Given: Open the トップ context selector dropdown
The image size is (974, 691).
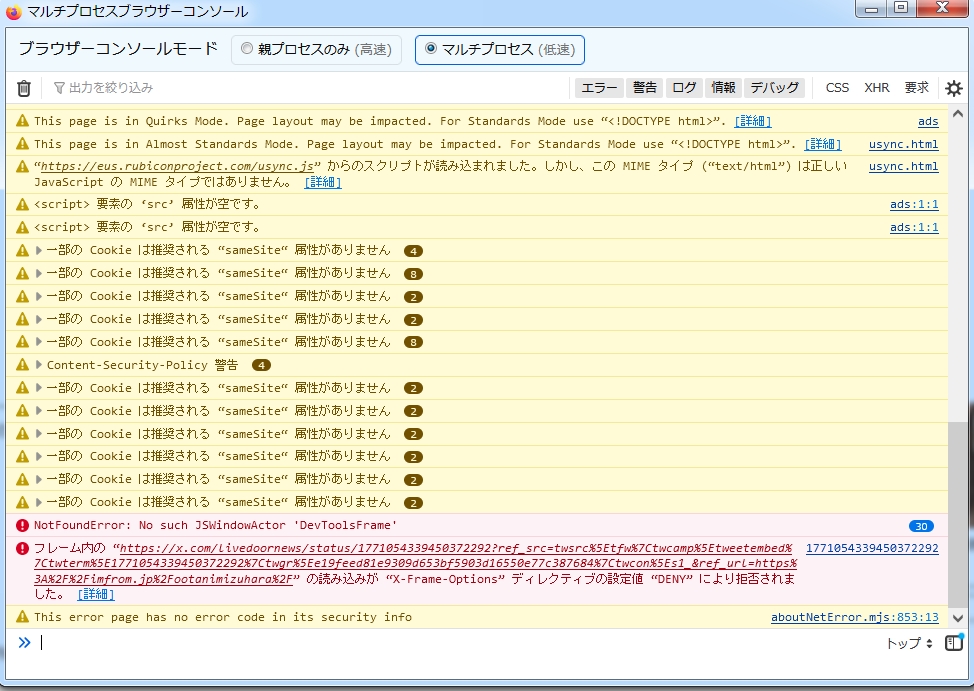Looking at the screenshot, I should (909, 643).
